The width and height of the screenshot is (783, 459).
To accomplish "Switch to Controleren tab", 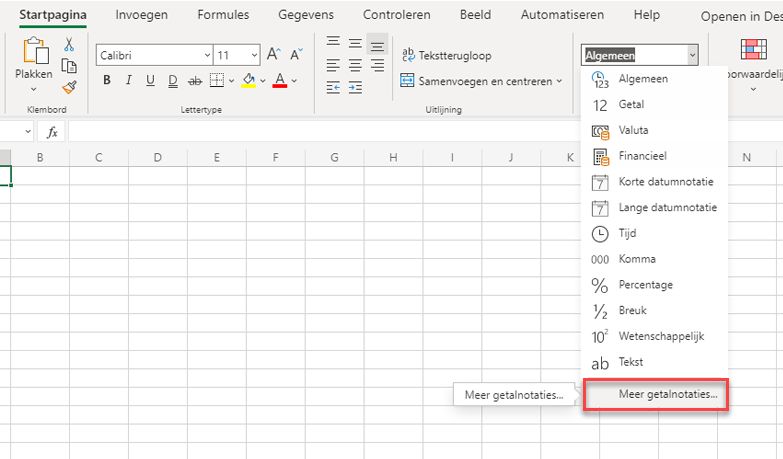I will (x=396, y=15).
